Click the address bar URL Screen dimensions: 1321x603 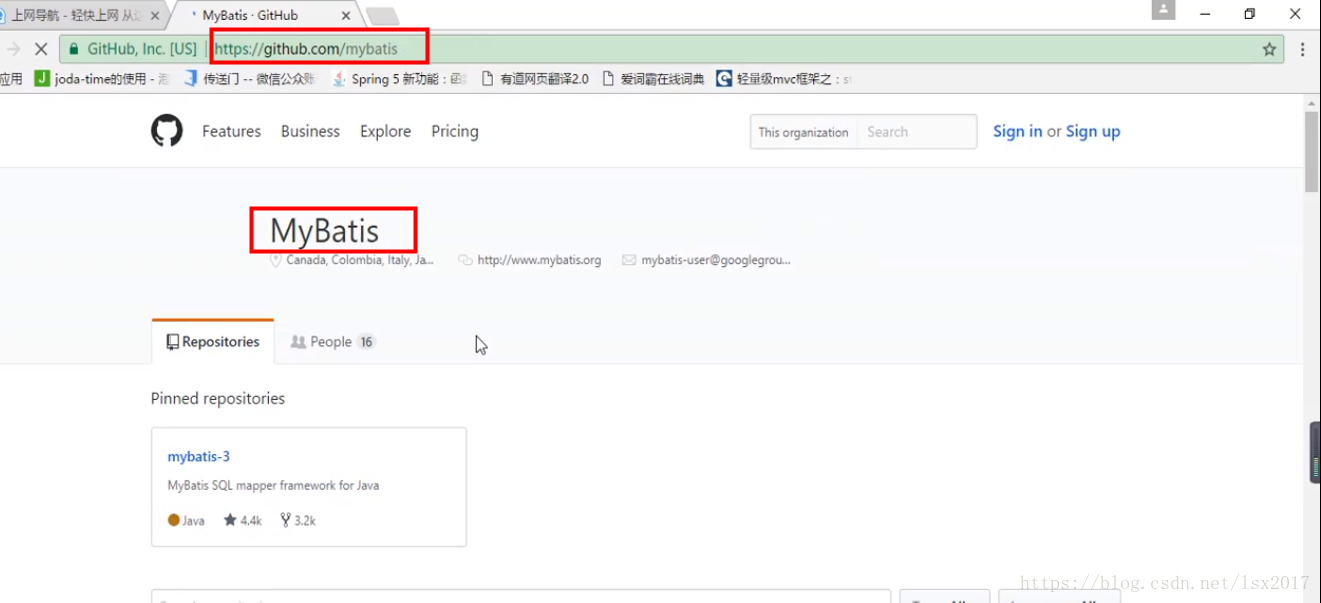tap(306, 49)
